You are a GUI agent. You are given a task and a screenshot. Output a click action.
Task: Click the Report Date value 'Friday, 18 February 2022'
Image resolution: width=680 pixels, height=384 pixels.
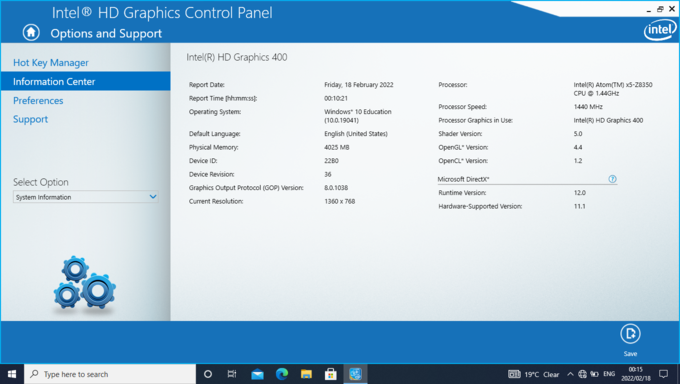coord(359,85)
